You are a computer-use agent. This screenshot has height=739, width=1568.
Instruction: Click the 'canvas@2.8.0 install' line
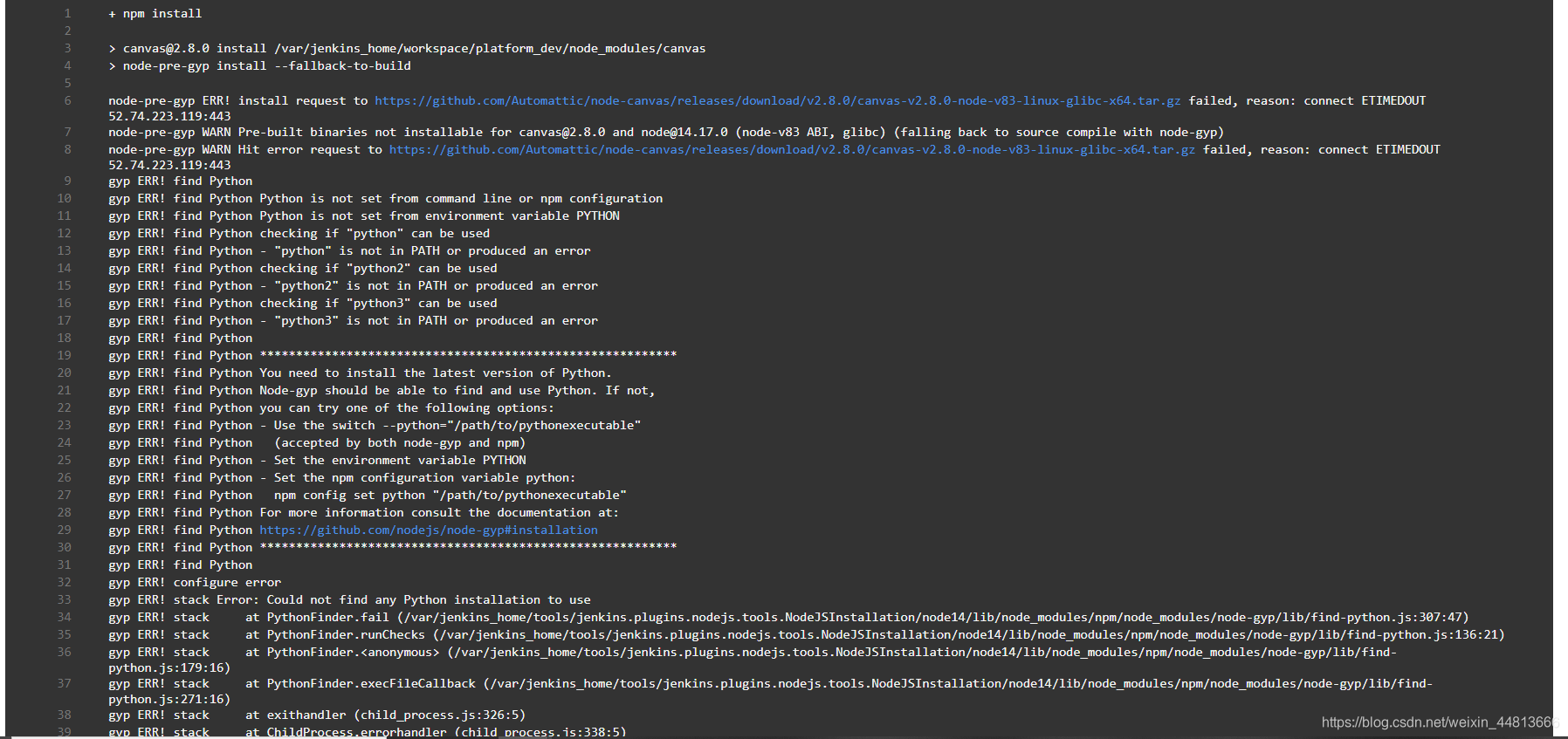[407, 48]
